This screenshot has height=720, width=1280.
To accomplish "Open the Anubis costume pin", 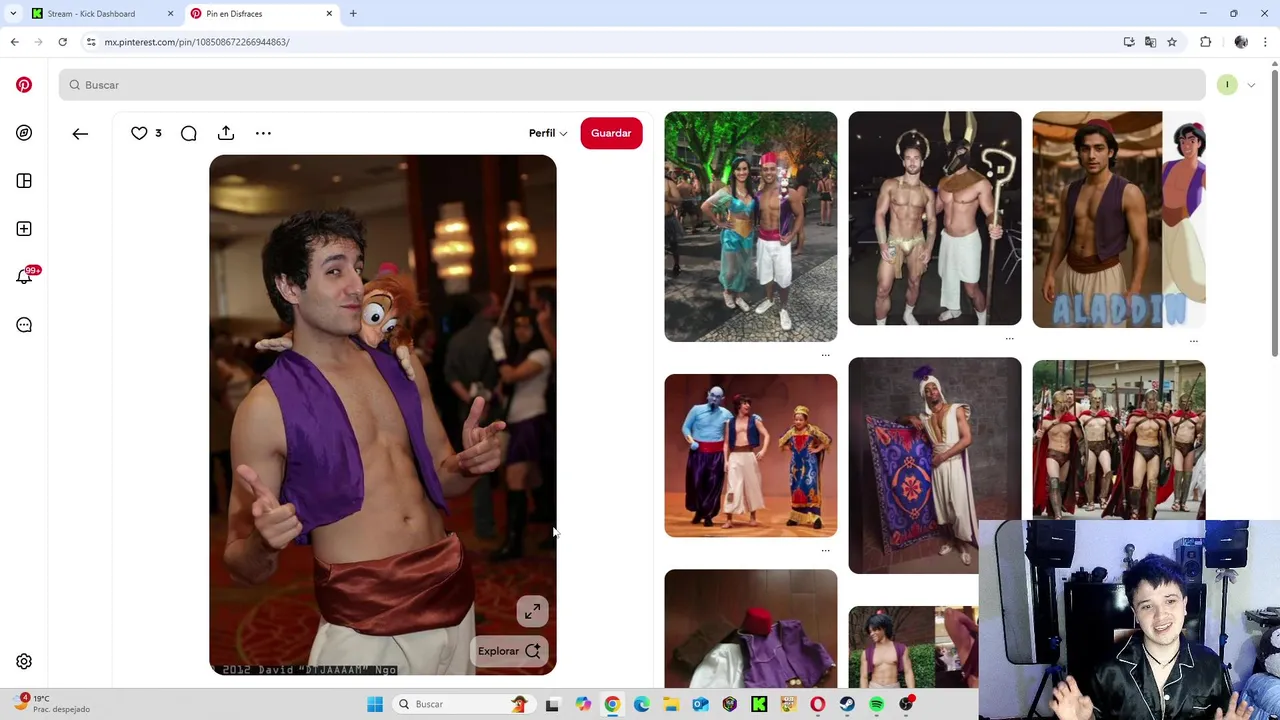I will pyautogui.click(x=935, y=219).
